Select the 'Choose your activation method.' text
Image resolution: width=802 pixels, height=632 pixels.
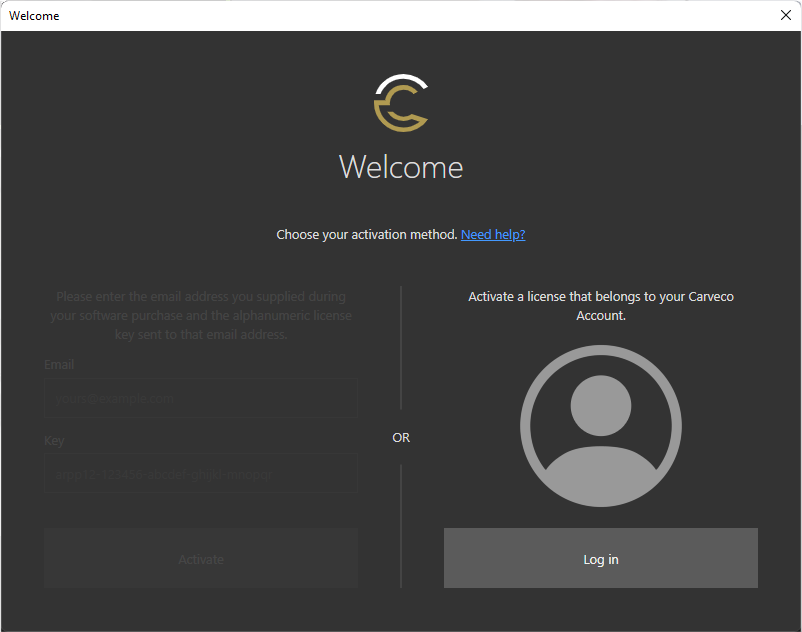367,235
